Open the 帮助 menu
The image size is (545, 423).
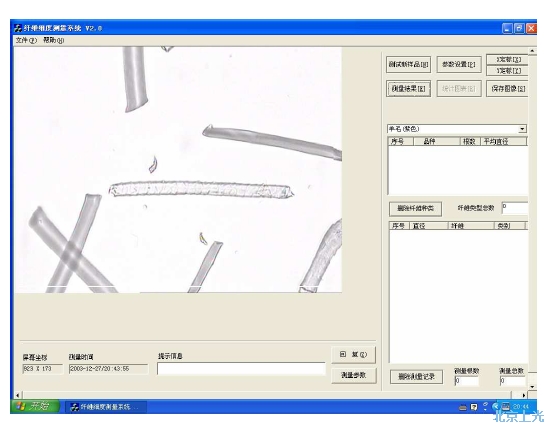click(53, 40)
